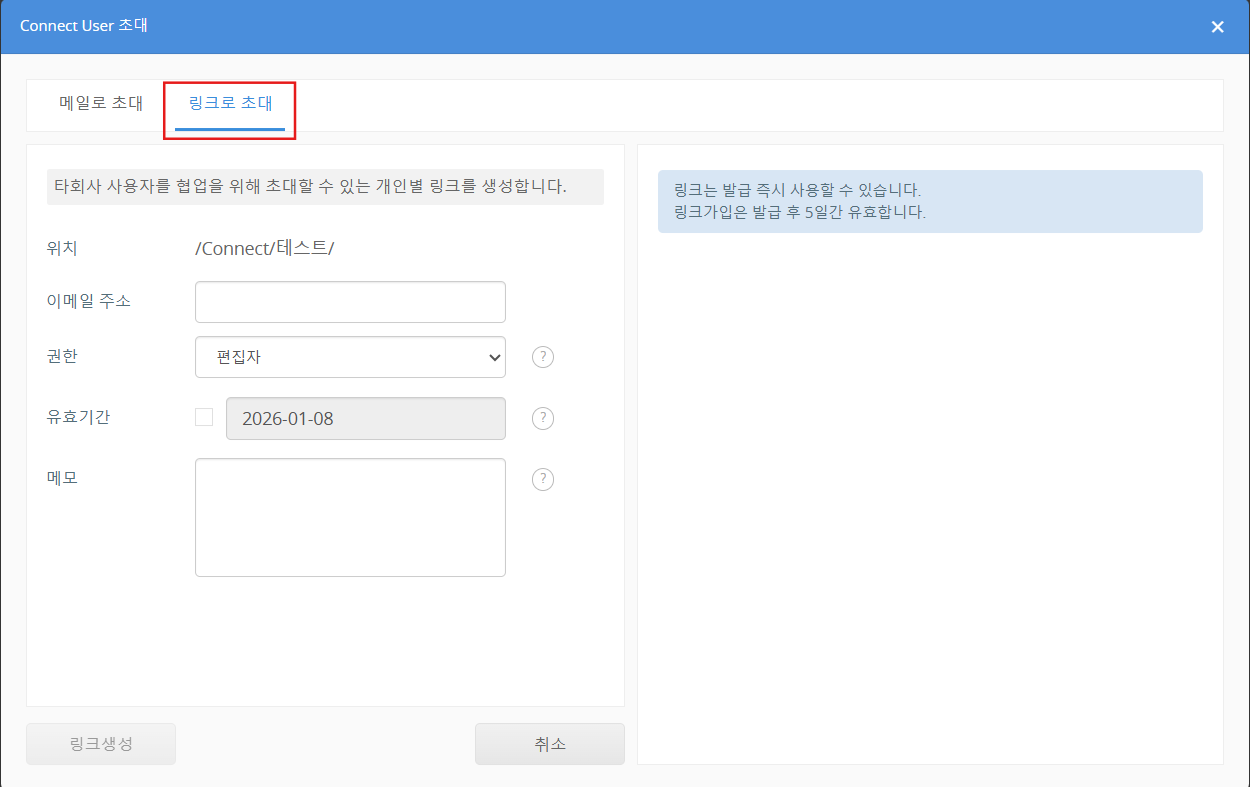
Task: Click the 메모 label
Action: [x=62, y=478]
